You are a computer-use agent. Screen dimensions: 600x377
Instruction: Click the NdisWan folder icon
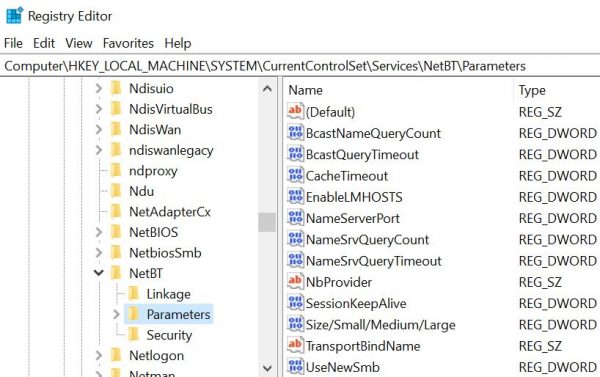pyautogui.click(x=116, y=129)
